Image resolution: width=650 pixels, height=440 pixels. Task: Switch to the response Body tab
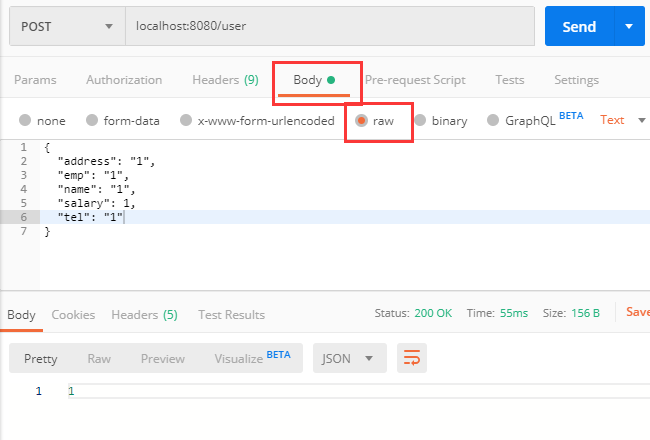pyautogui.click(x=21, y=315)
